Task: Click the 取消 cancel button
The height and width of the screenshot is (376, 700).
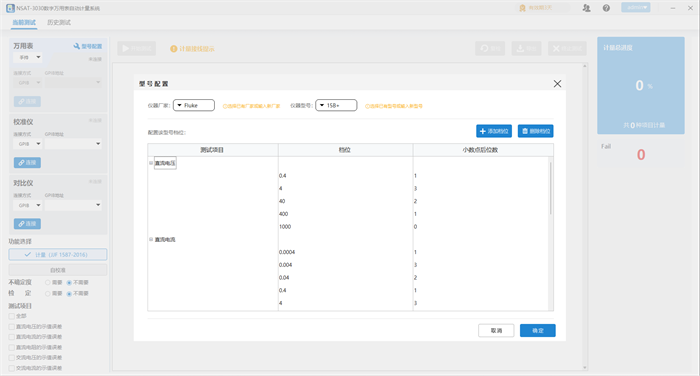Action: click(x=496, y=330)
